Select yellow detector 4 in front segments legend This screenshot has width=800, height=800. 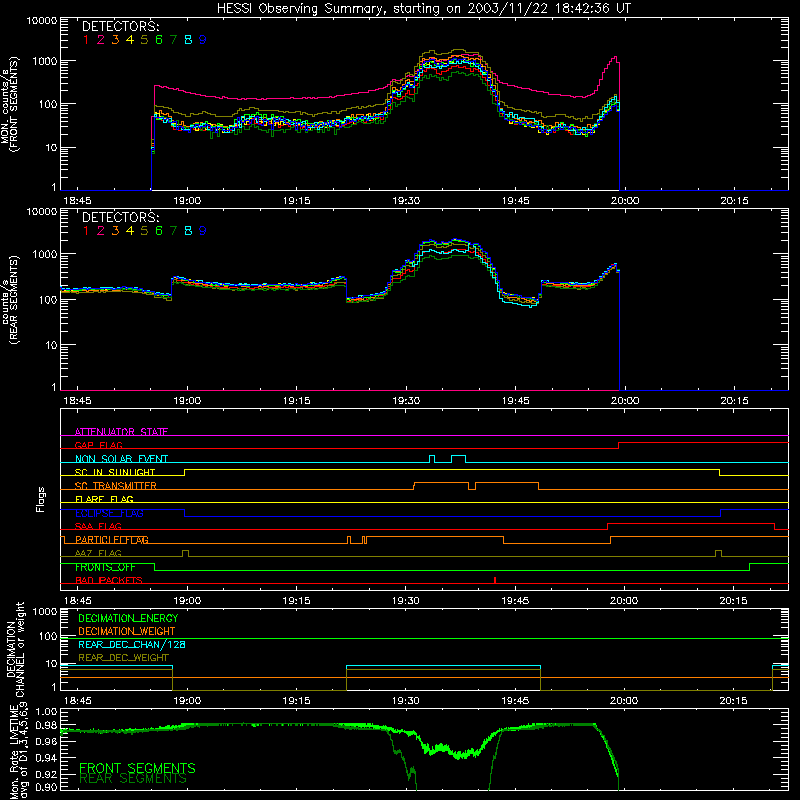click(x=130, y=40)
